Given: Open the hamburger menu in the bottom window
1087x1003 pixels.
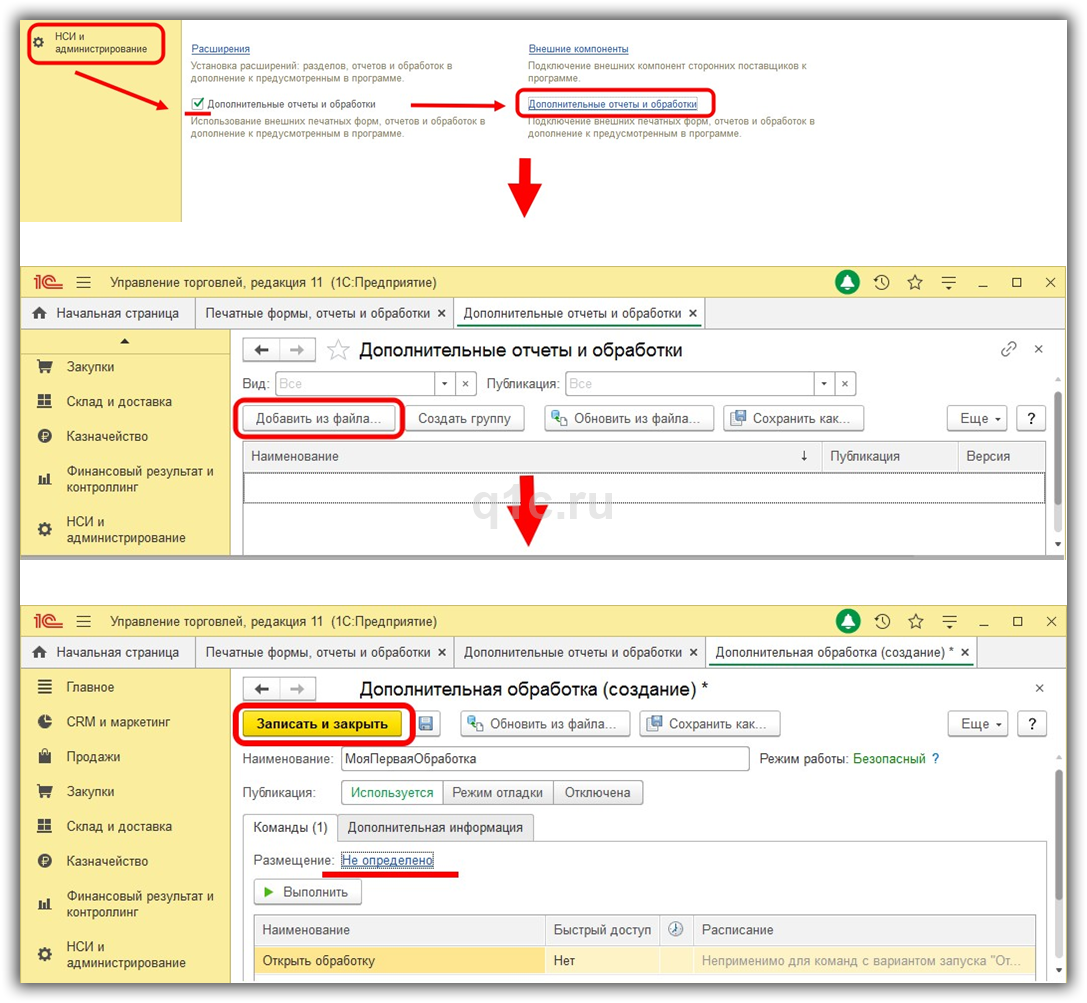Looking at the screenshot, I should tap(84, 621).
